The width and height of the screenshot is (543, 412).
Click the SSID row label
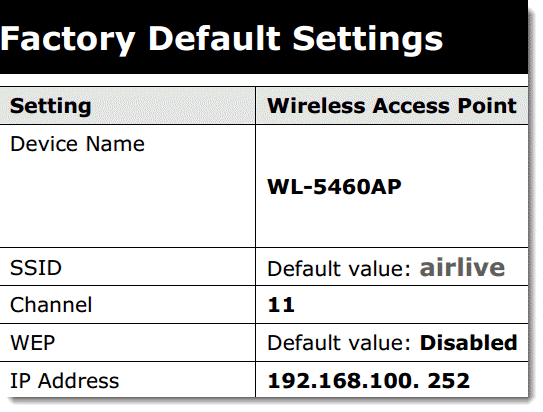point(36,268)
